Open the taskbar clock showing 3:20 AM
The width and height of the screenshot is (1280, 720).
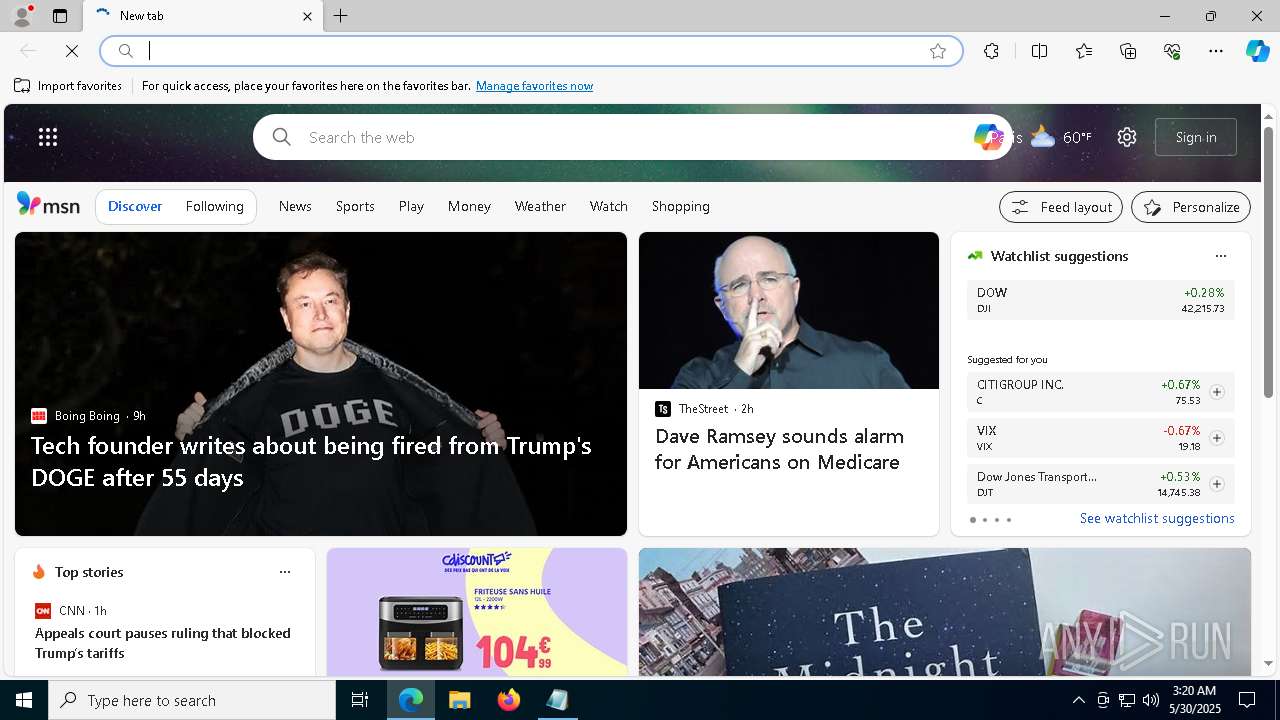tap(1194, 700)
